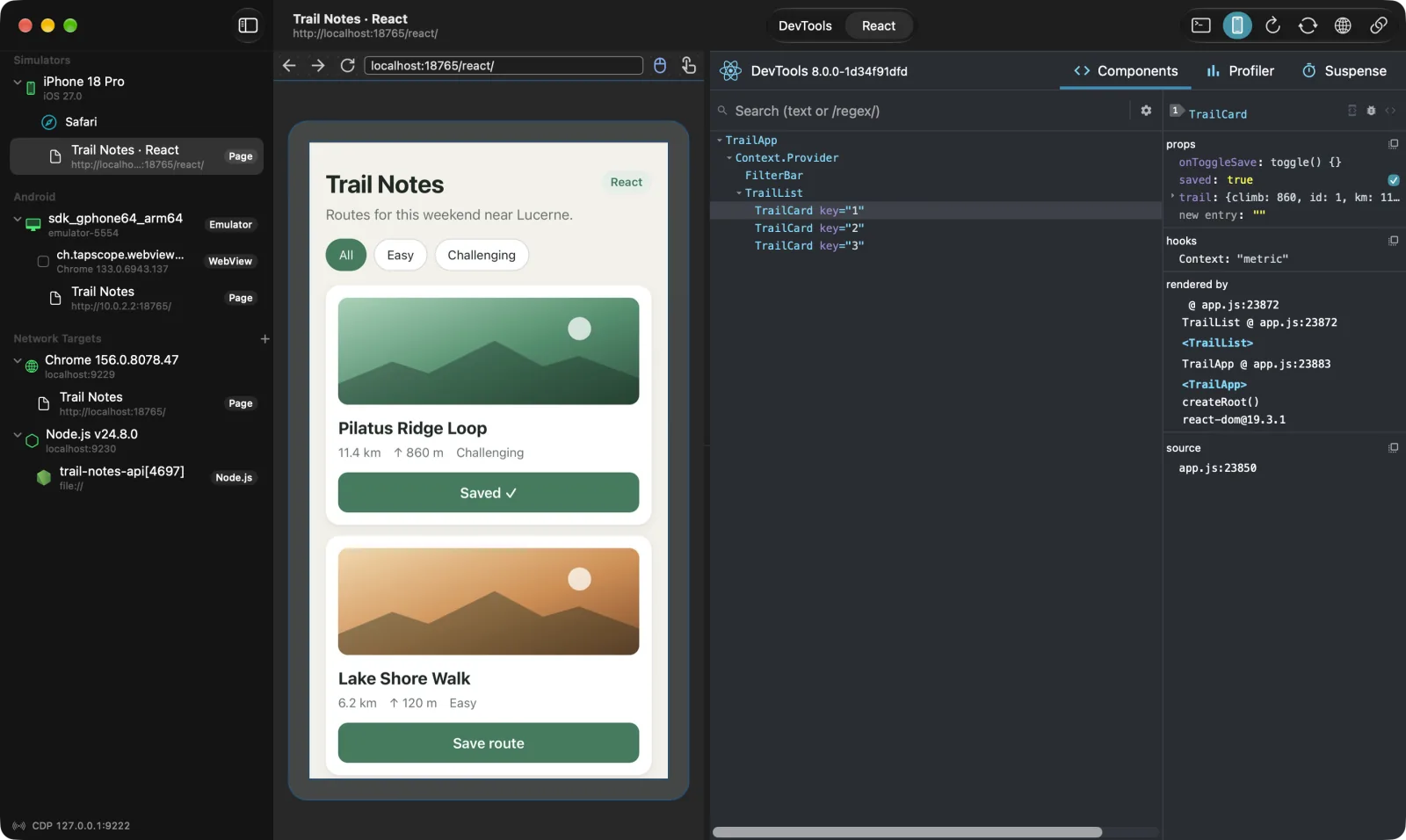Screen dimensions: 1406x840
Task: Expand the trail prop object
Action: [1172, 197]
